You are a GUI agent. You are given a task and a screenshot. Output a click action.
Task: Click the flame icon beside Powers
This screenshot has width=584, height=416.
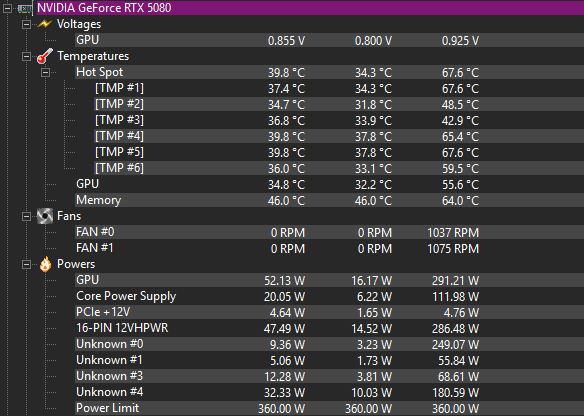click(x=45, y=264)
